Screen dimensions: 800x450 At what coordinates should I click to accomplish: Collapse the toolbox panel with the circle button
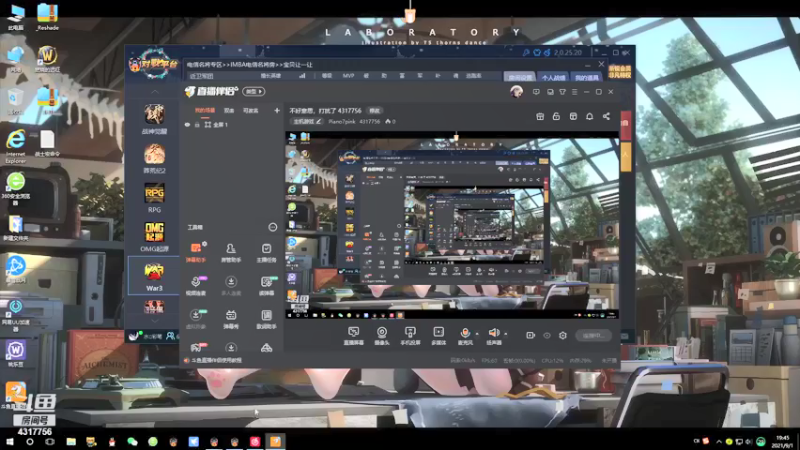[272, 227]
